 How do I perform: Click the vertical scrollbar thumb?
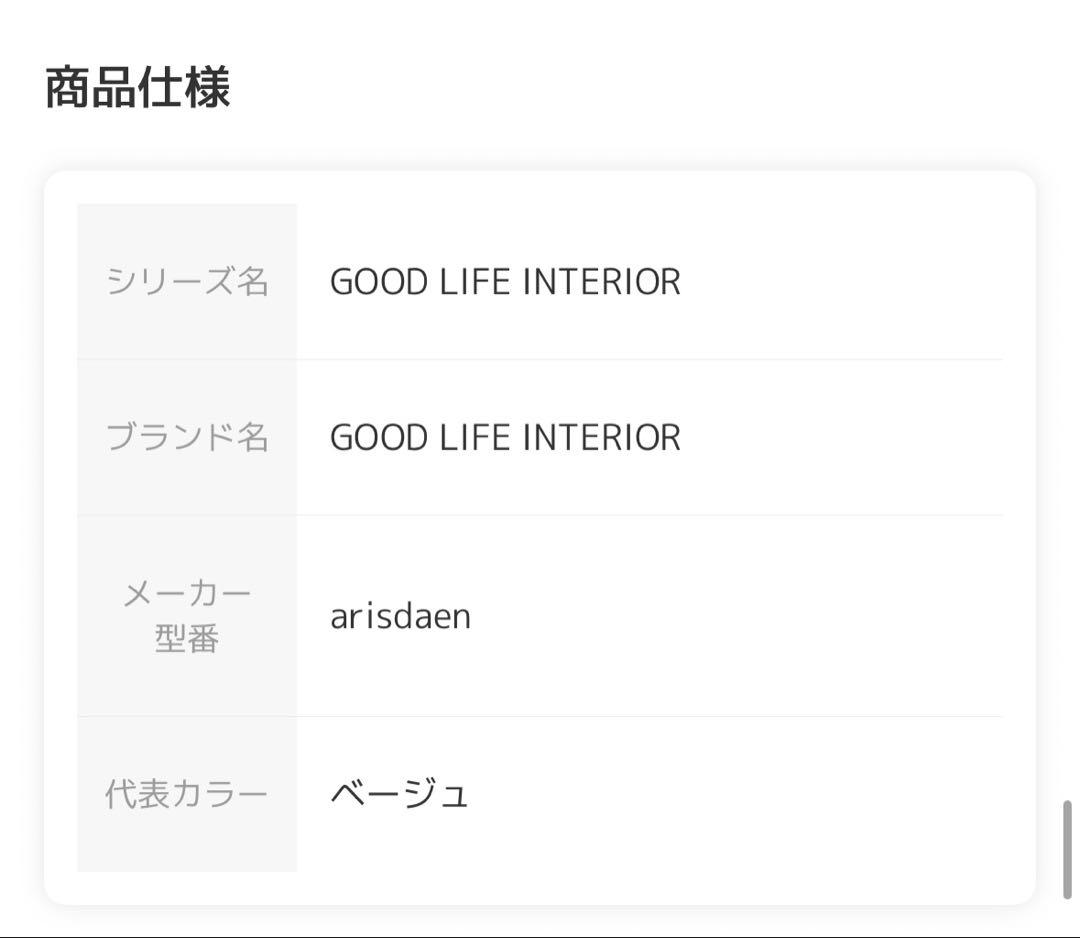[1067, 850]
